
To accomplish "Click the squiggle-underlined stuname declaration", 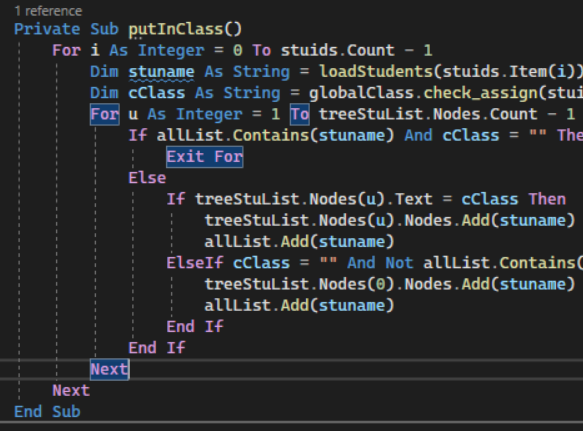I will 161,72.
